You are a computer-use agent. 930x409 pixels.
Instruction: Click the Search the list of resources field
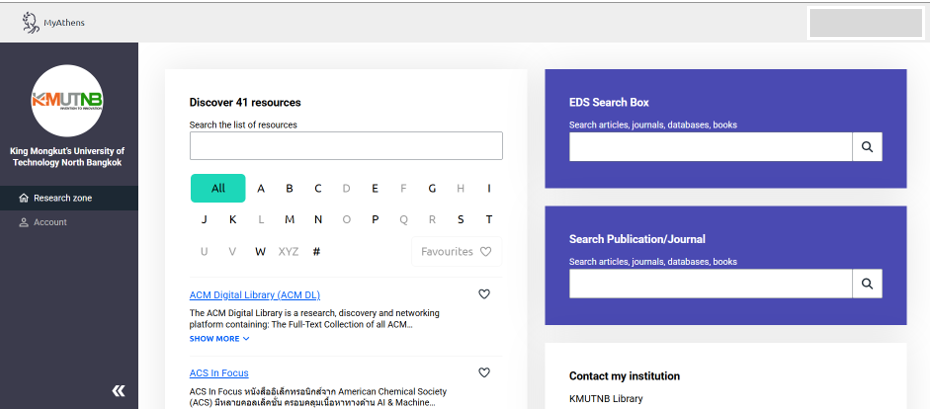(346, 146)
